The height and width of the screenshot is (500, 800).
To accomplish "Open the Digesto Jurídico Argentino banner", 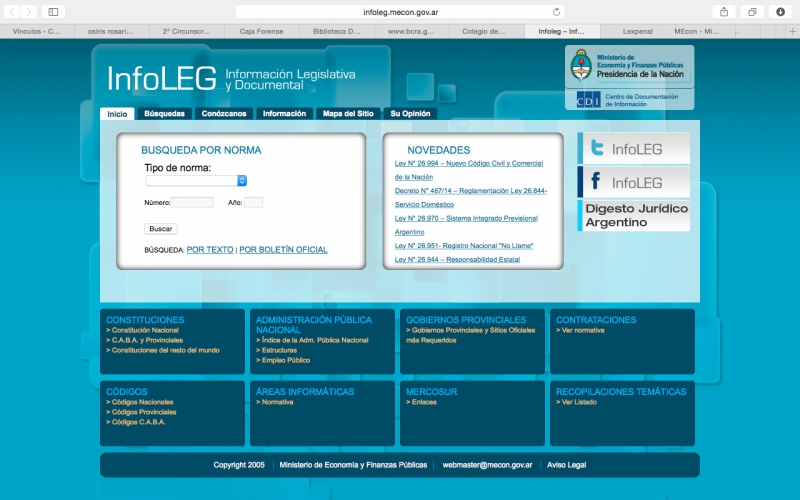I will (634, 215).
